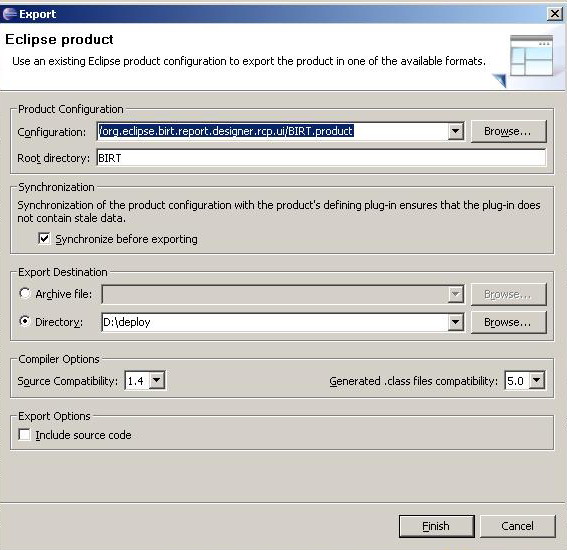
Task: Click the Finish button
Action: coord(436,526)
